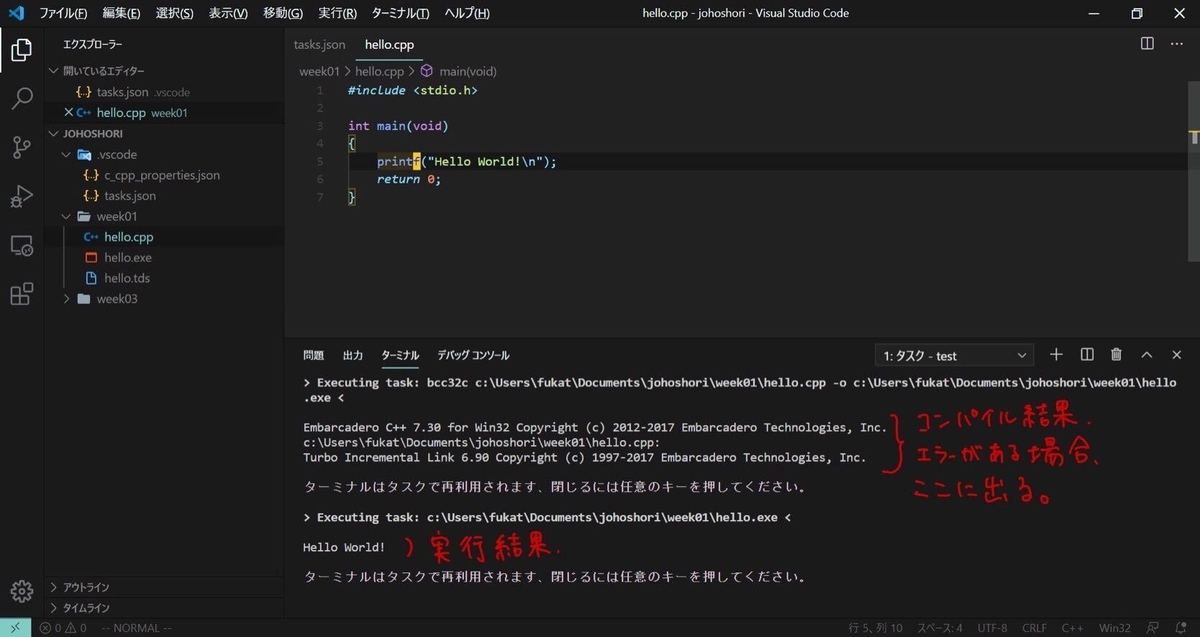This screenshot has height=637, width=1200.
Task: Change line endings via CRLF
Action: [x=1034, y=628]
